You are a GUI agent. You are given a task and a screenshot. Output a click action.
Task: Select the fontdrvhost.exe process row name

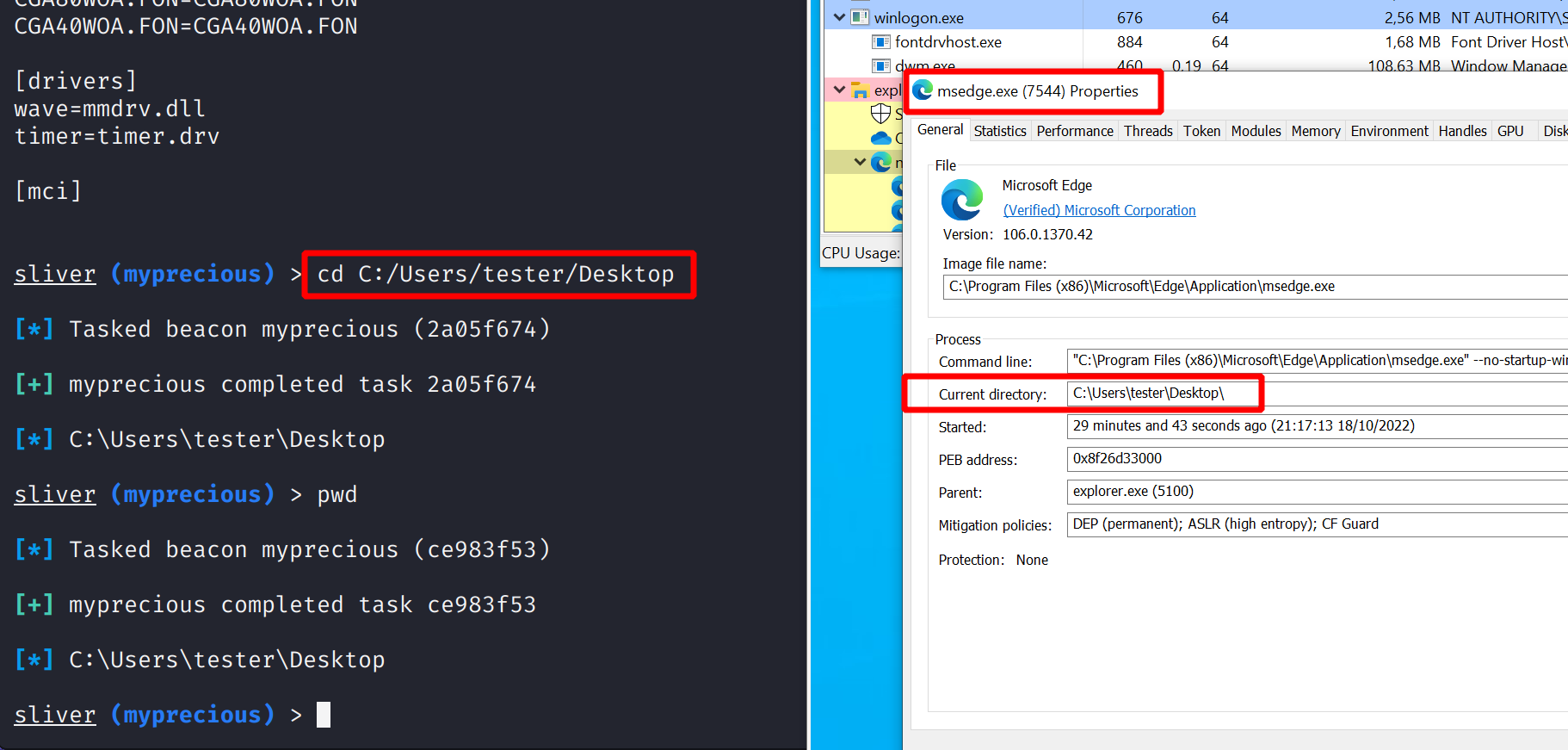click(x=948, y=42)
